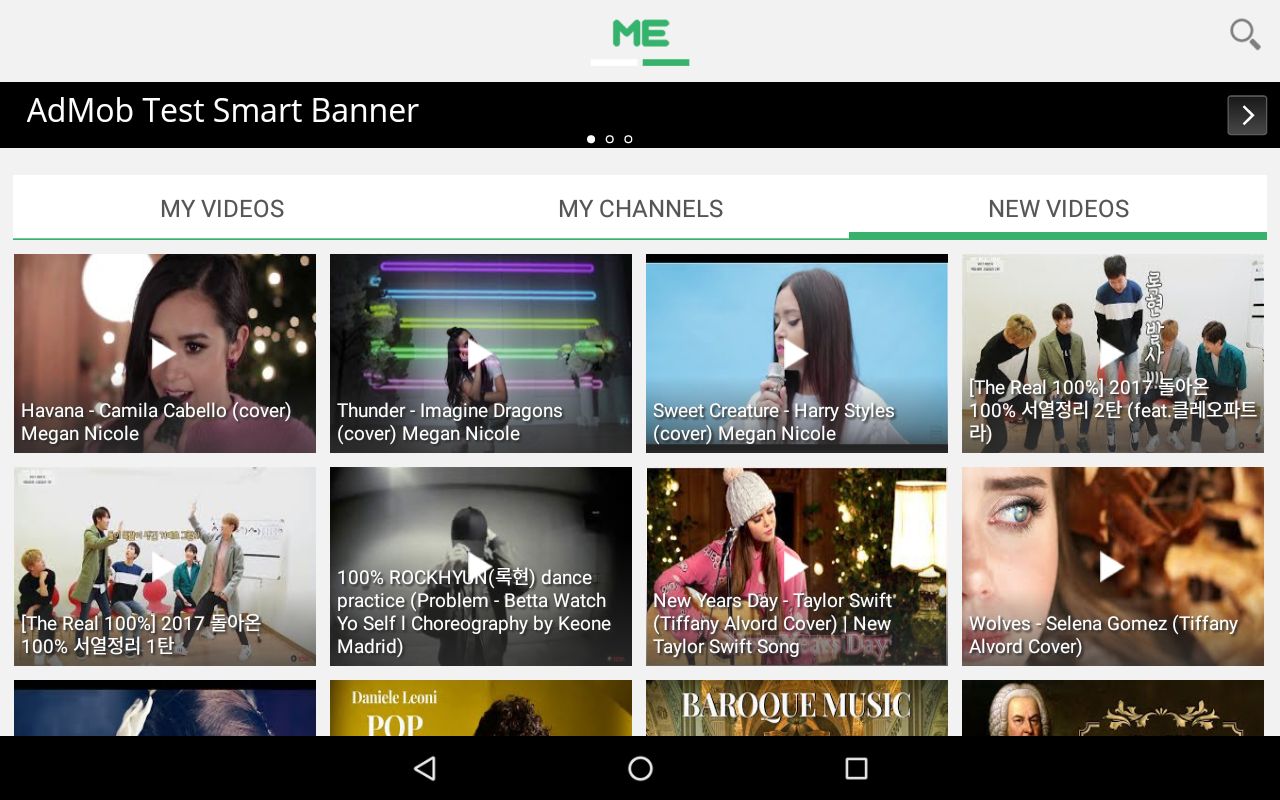Image resolution: width=1280 pixels, height=800 pixels.
Task: Play Havana Camila Cabello cover video
Action: coord(164,353)
